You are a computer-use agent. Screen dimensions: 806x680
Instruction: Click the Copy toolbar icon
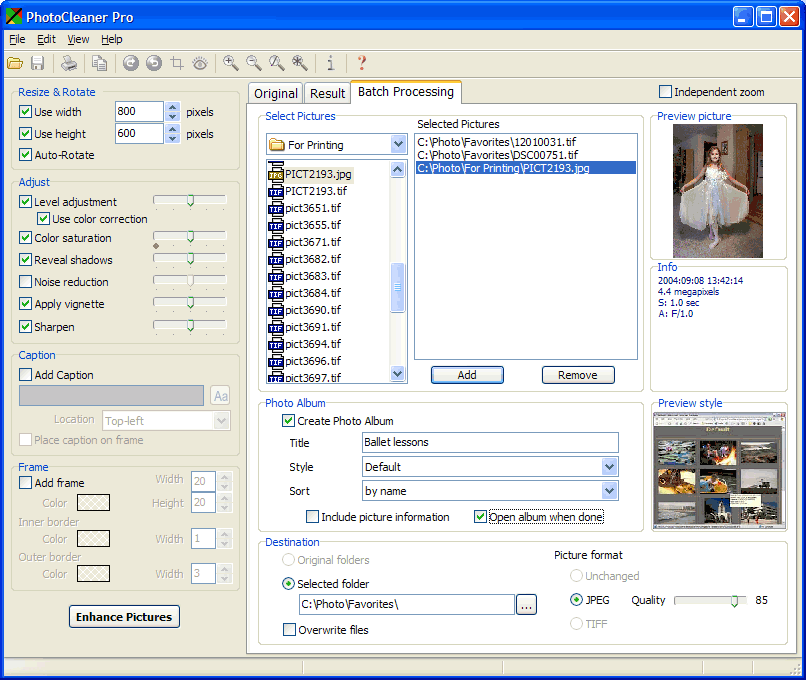[99, 64]
